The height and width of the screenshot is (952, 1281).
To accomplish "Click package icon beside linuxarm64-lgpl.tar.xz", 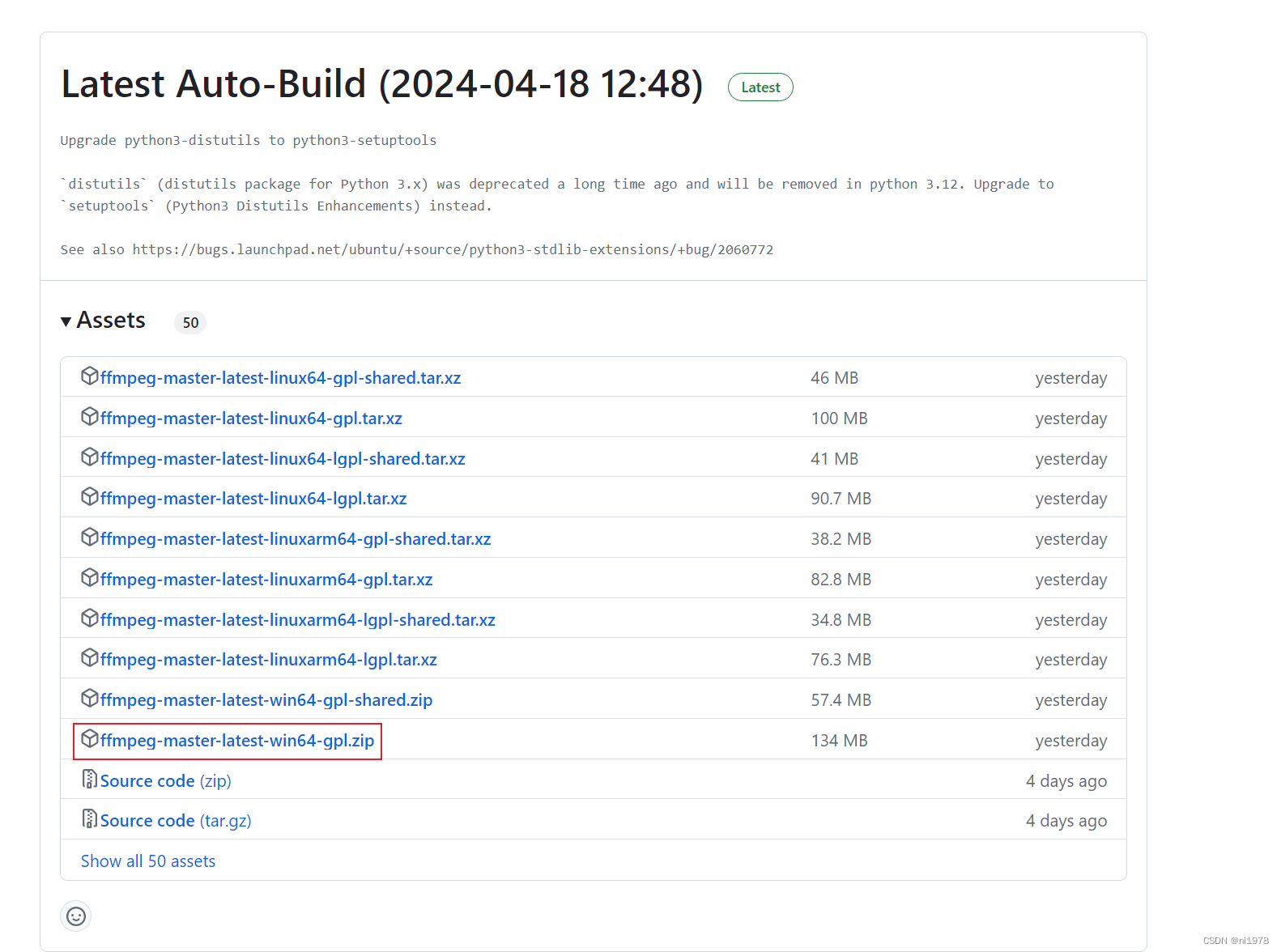I will coord(90,658).
